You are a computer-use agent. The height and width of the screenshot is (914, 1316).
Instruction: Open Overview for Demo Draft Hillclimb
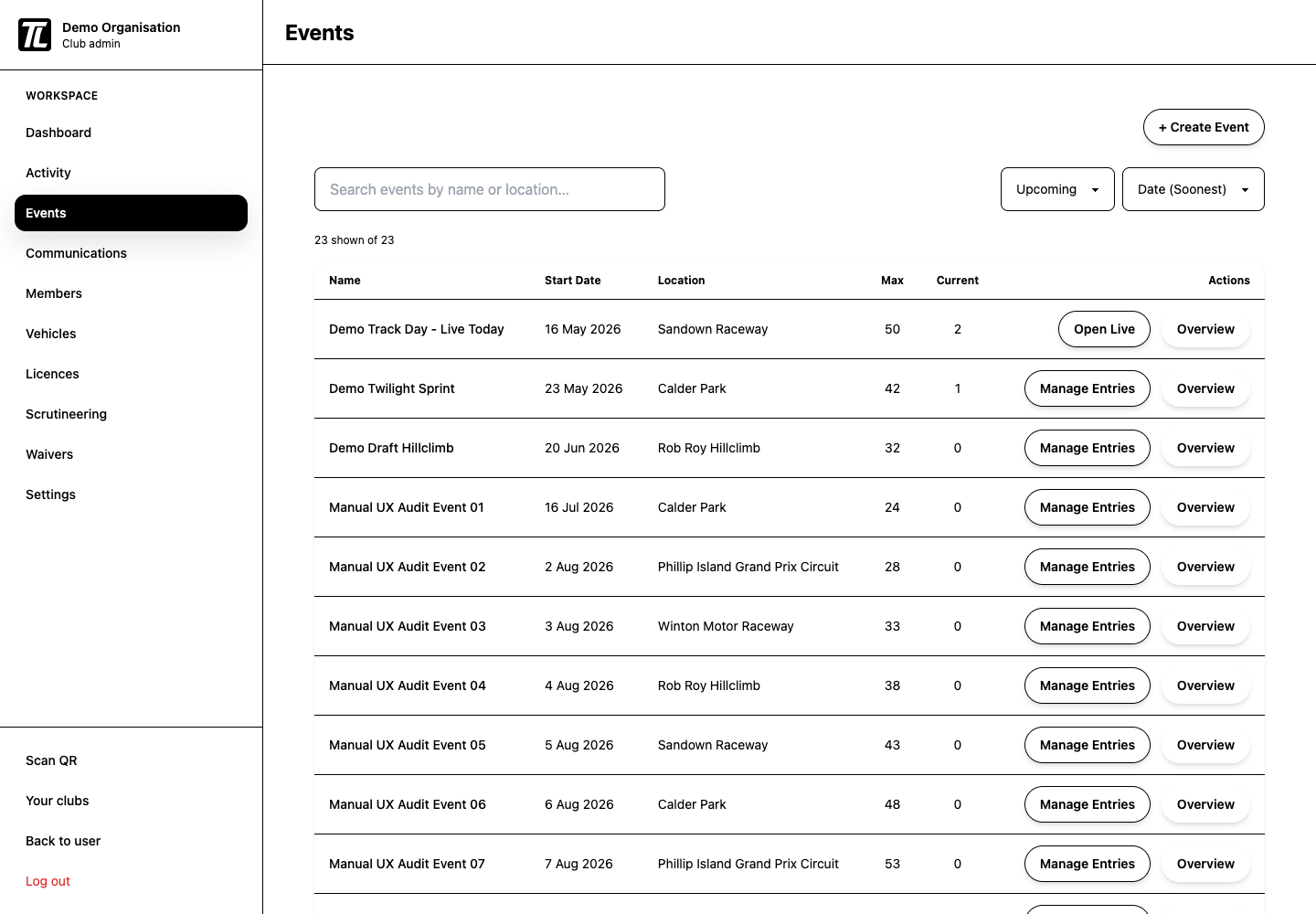coord(1205,448)
